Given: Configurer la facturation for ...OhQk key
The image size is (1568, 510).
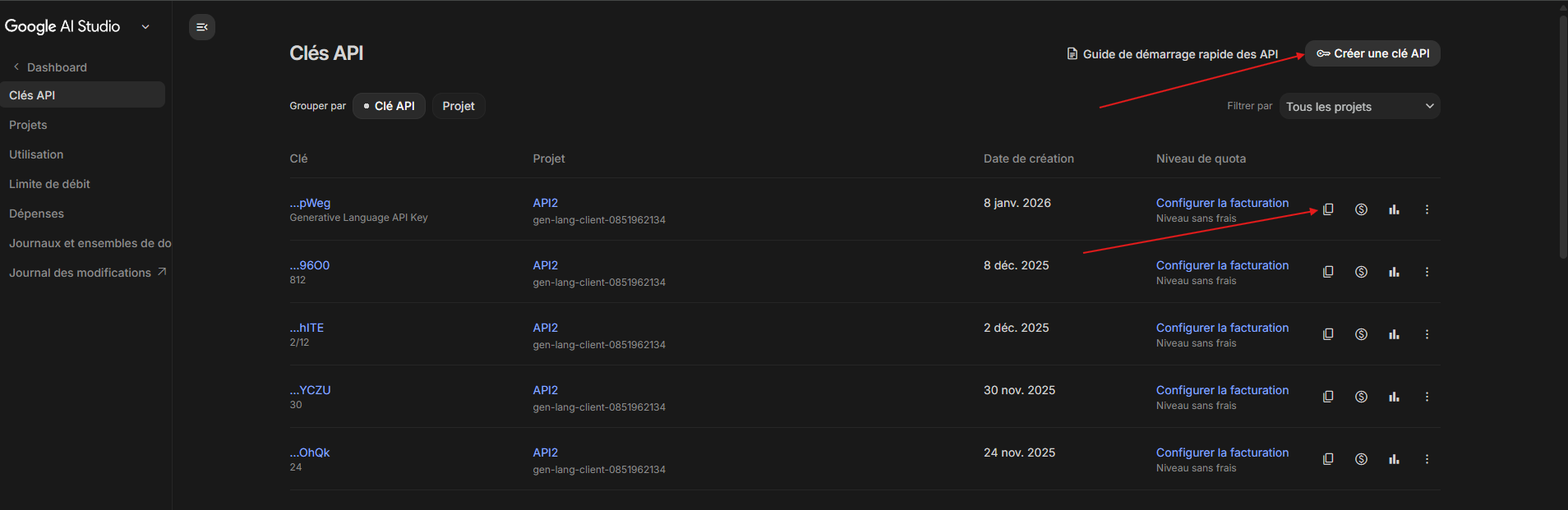Looking at the screenshot, I should coord(1222,453).
